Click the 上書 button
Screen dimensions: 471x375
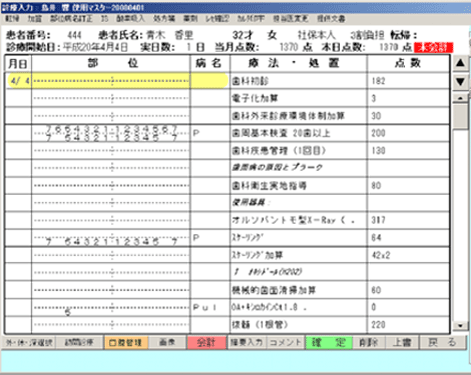tap(402, 342)
